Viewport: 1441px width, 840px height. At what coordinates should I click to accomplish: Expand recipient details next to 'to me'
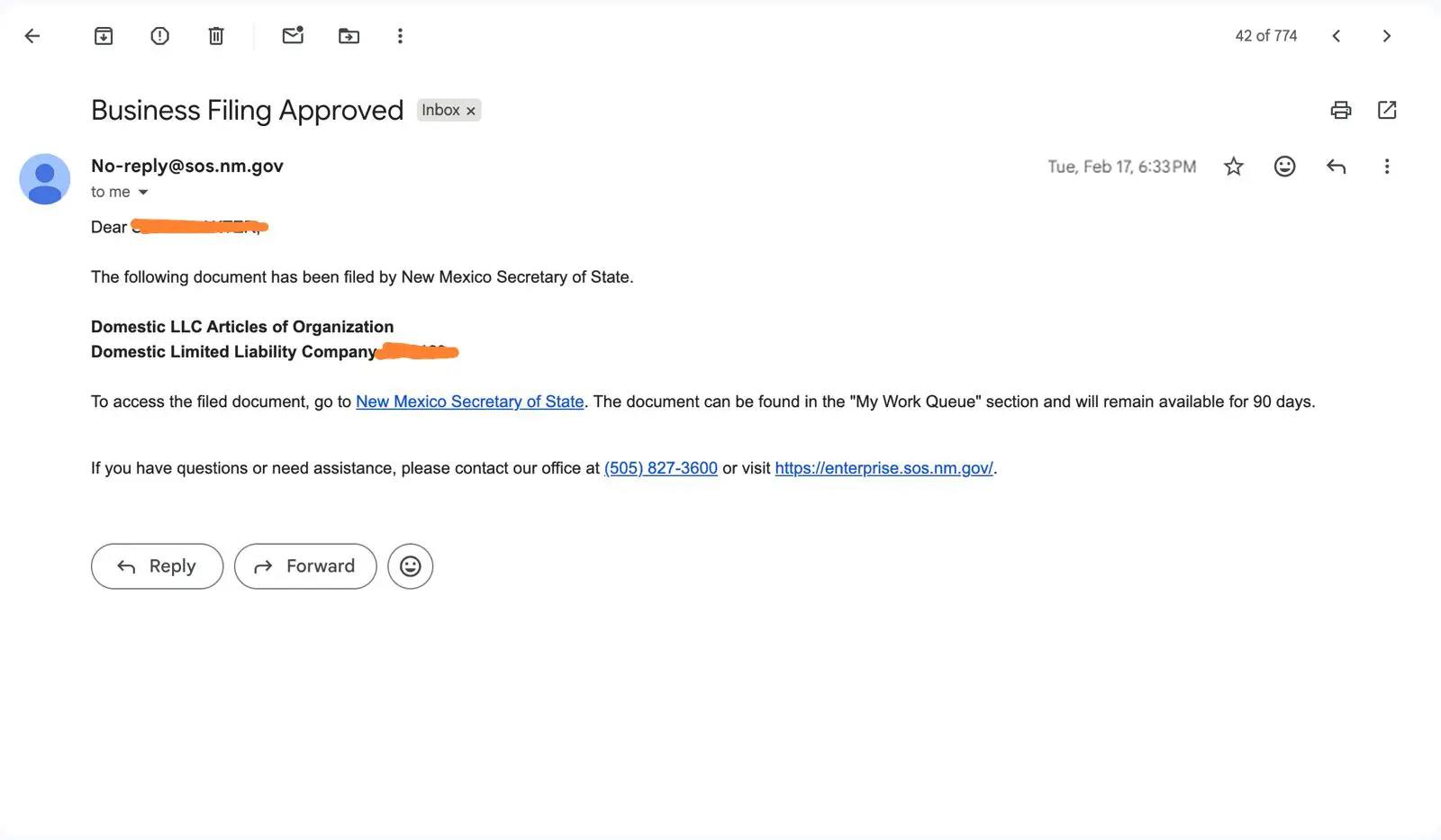(142, 192)
